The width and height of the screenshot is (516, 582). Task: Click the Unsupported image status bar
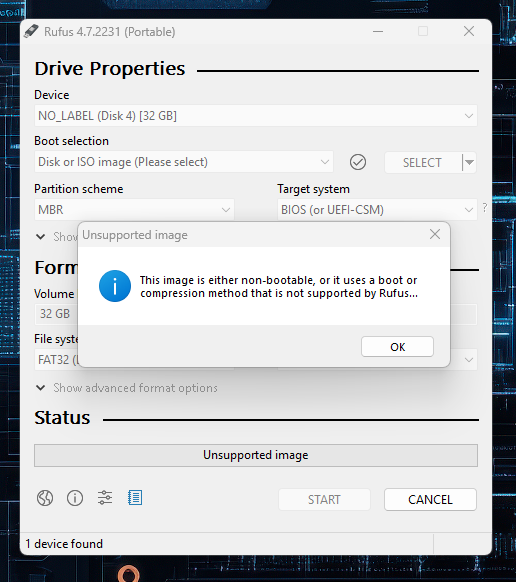pos(256,455)
